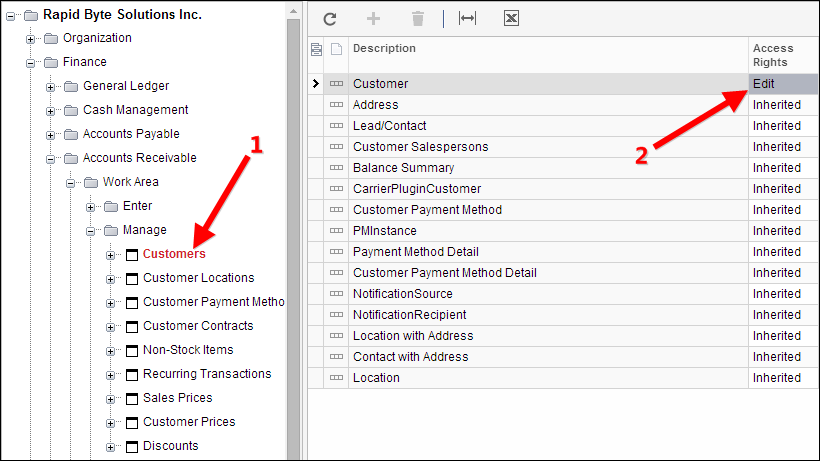The height and width of the screenshot is (461, 820).
Task: Select the Customer description cell
Action: [x=549, y=84]
